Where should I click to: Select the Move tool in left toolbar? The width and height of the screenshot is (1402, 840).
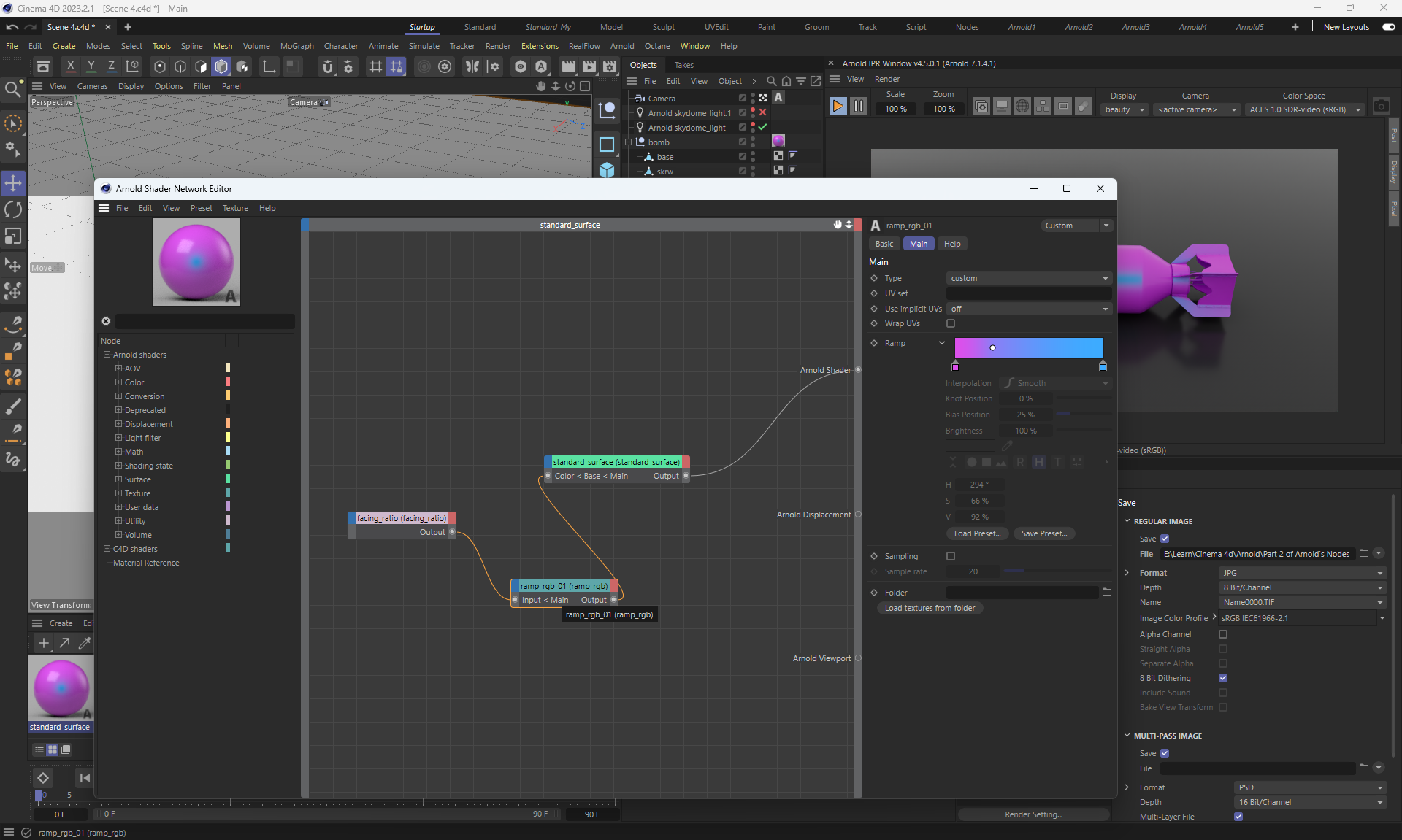tap(13, 182)
